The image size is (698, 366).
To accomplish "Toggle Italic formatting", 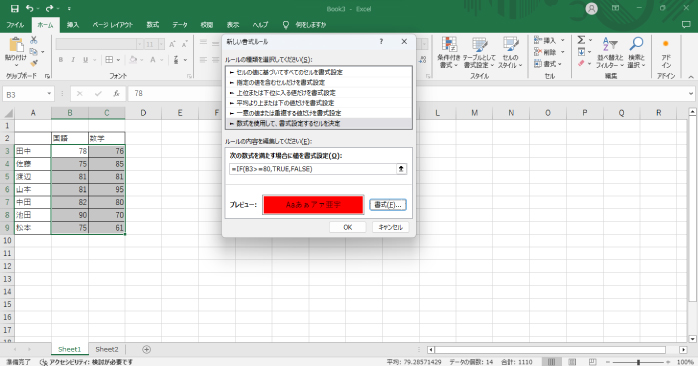I will click(x=73, y=60).
